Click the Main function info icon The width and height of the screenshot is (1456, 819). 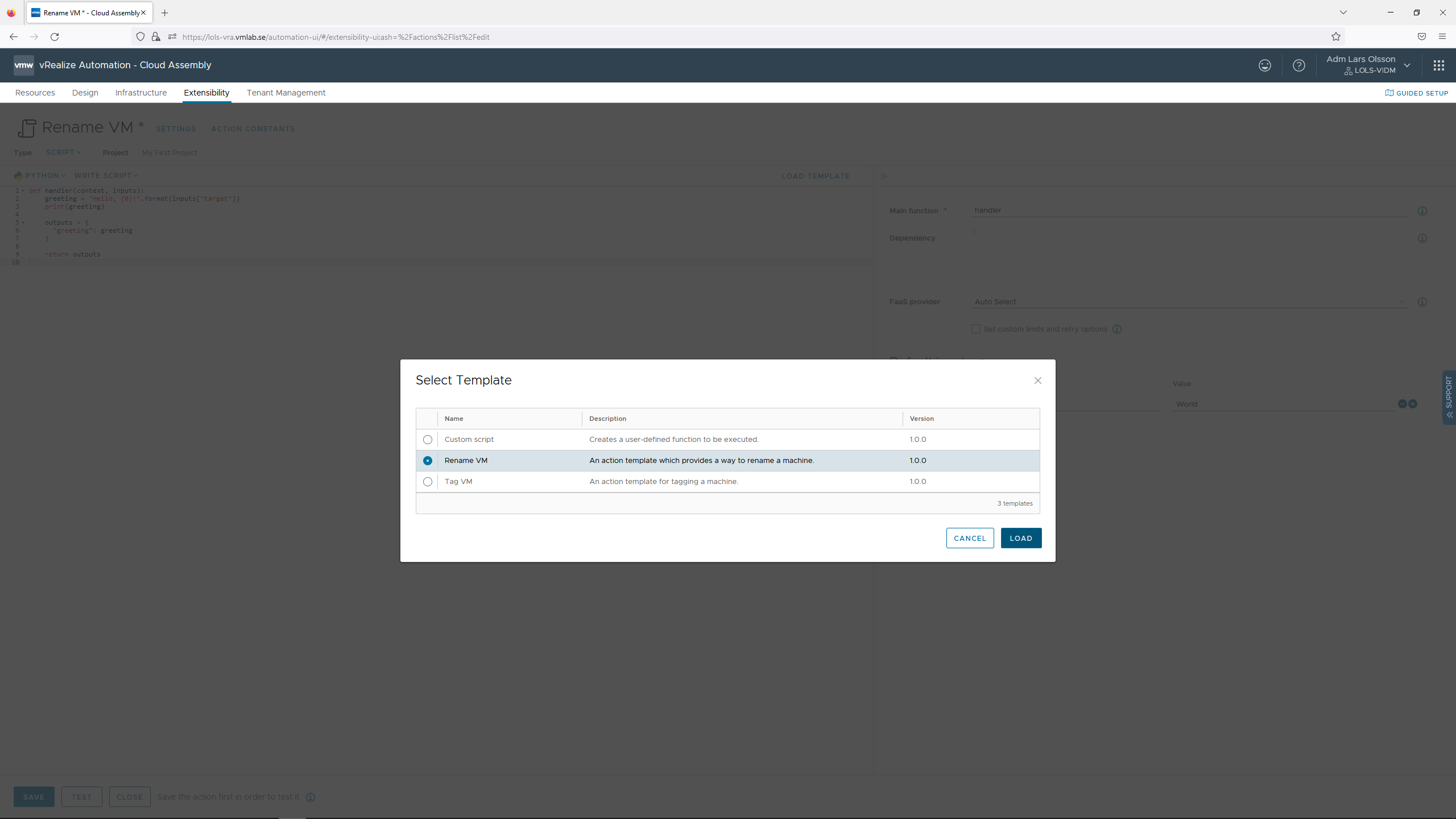pyautogui.click(x=1422, y=211)
